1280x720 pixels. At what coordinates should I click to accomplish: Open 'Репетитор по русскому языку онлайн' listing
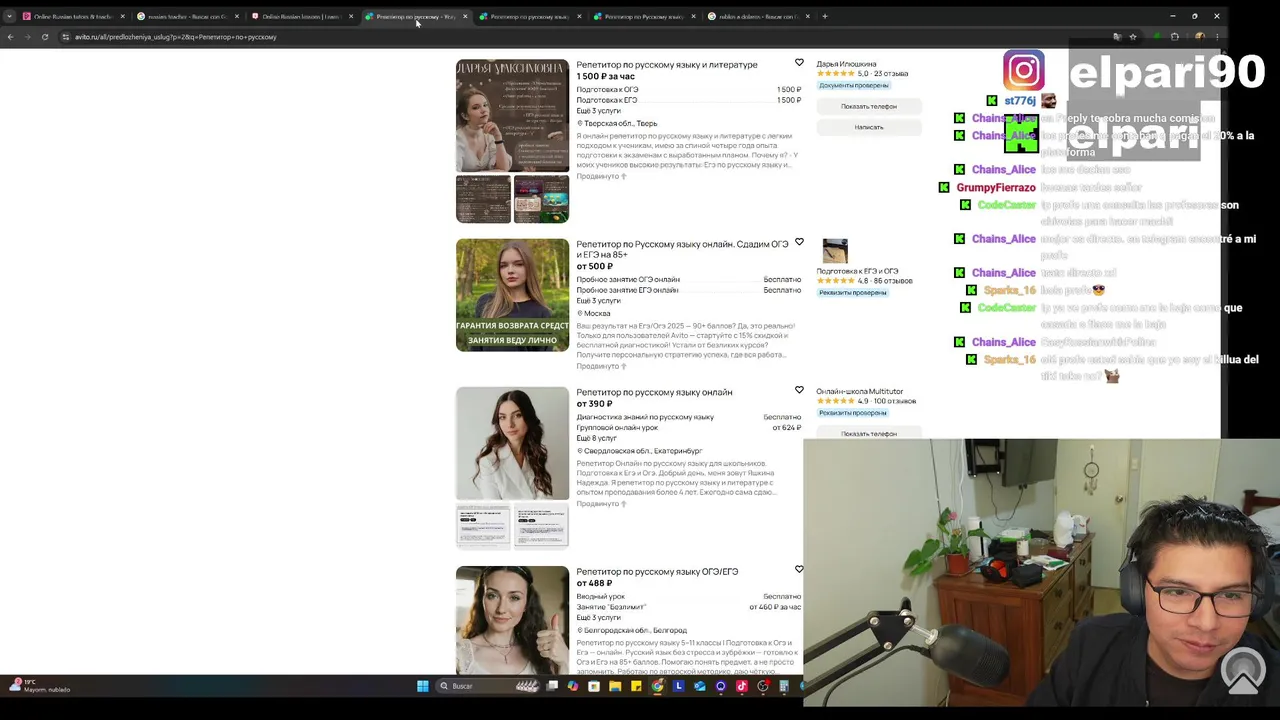click(x=654, y=392)
